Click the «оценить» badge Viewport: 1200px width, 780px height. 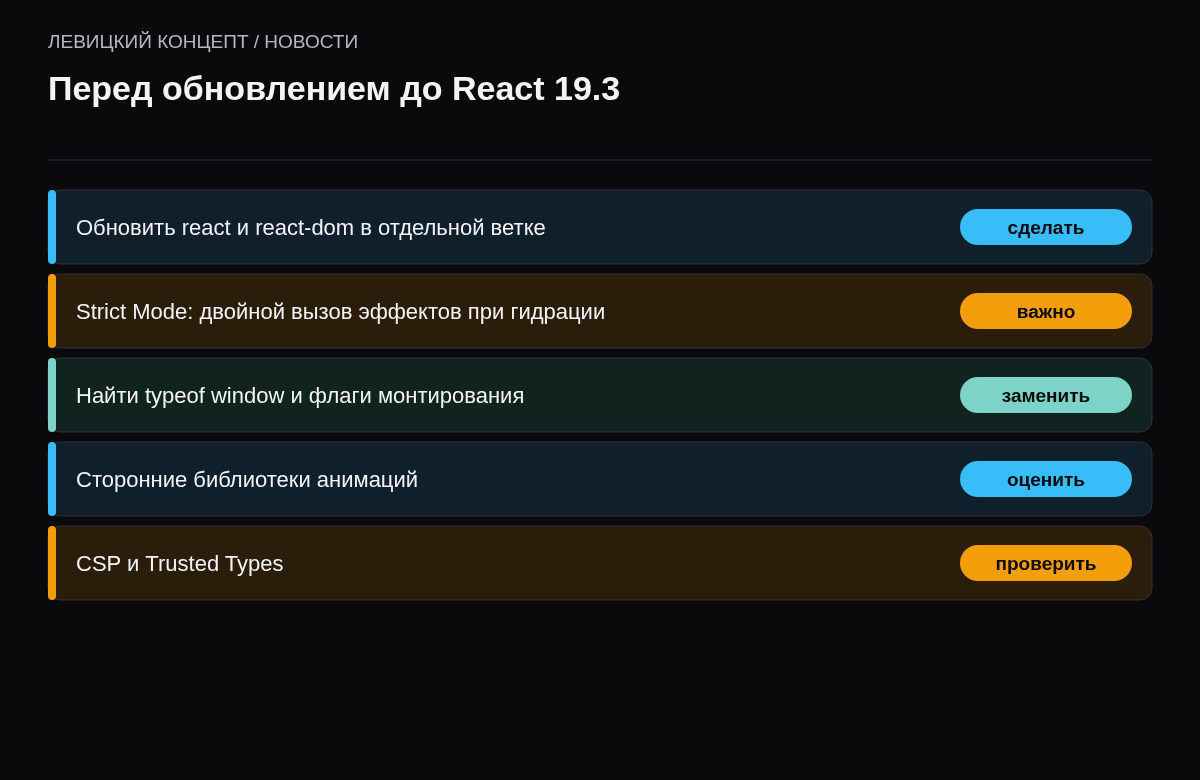1046,479
